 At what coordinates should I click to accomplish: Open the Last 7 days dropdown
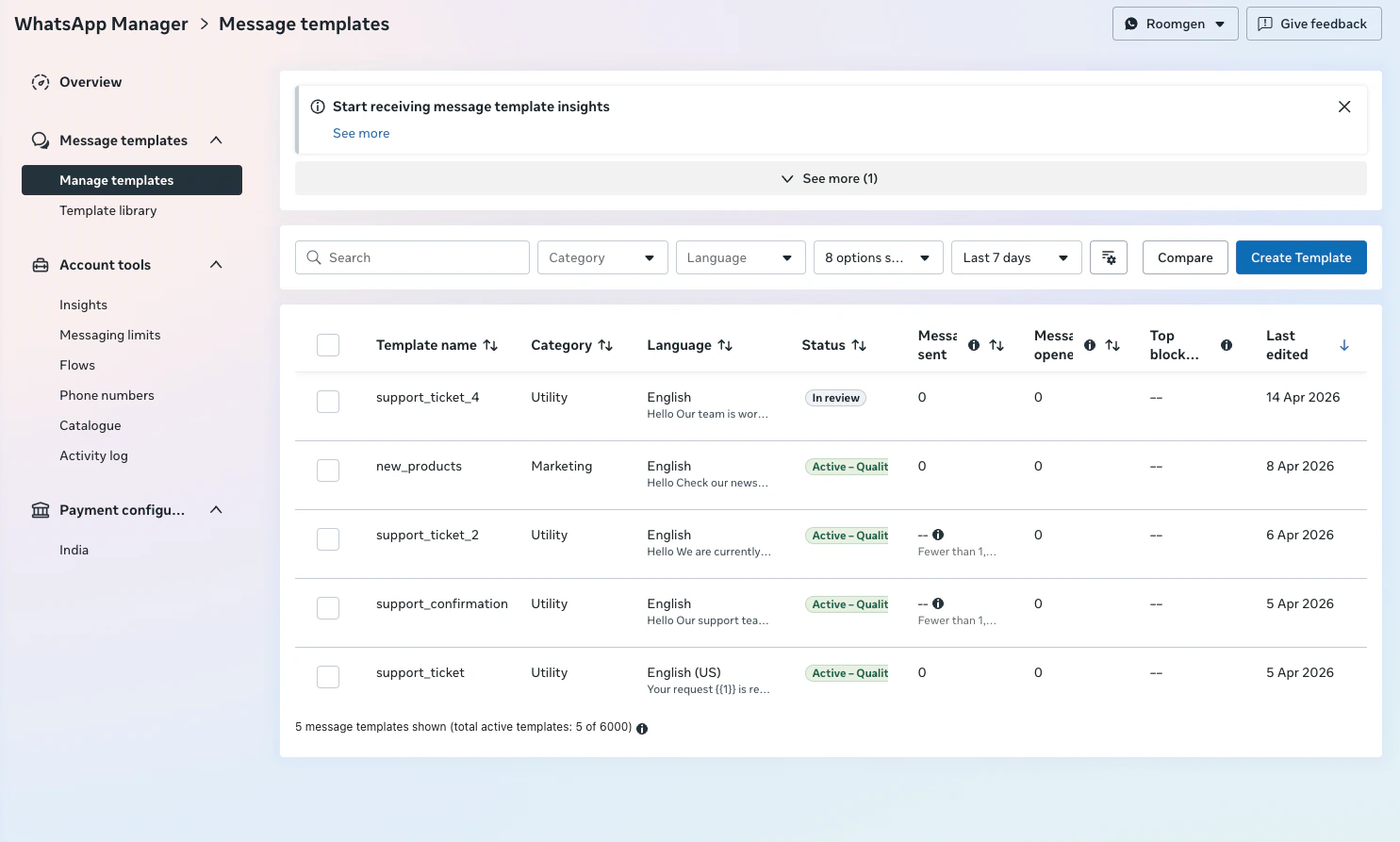click(x=1015, y=257)
